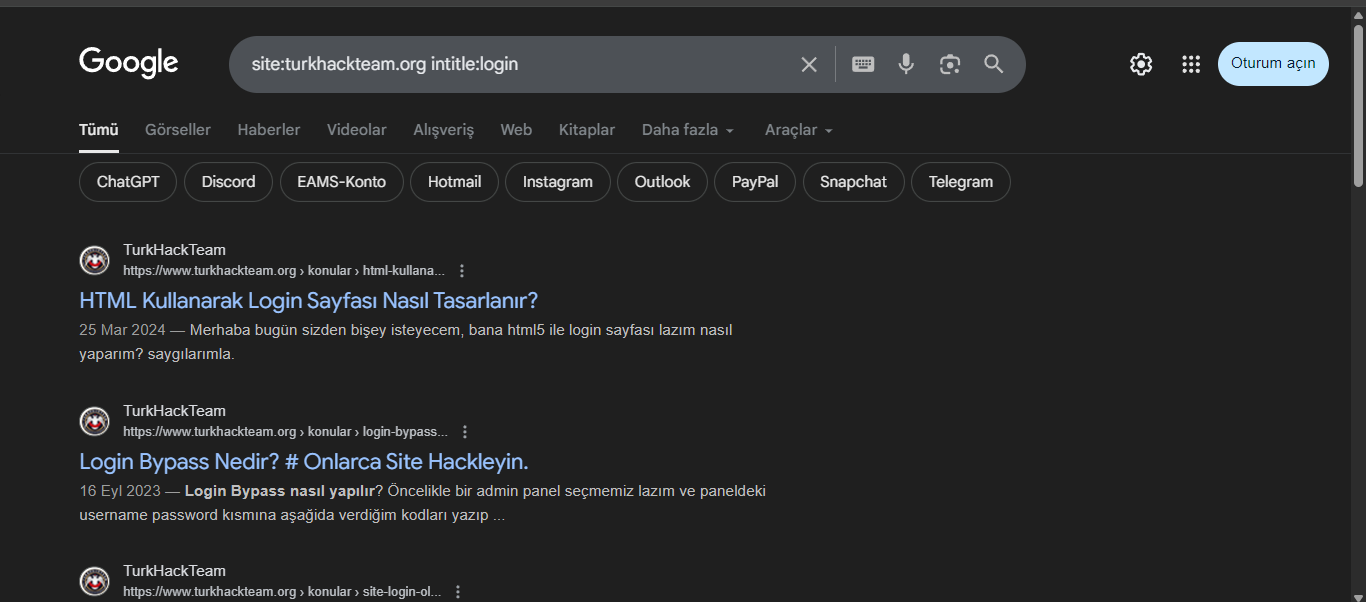1366x602 pixels.
Task: Click the Discord suggestion chip
Action: [228, 182]
